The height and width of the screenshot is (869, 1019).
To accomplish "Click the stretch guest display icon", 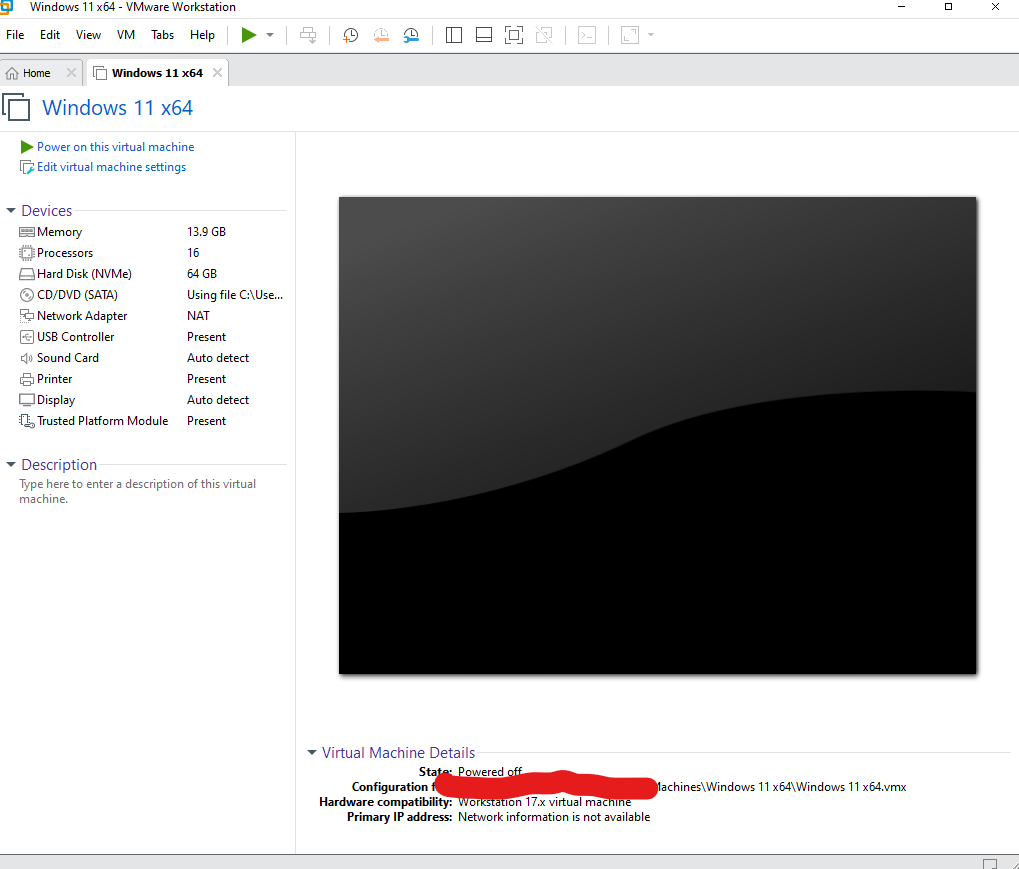I will (630, 35).
